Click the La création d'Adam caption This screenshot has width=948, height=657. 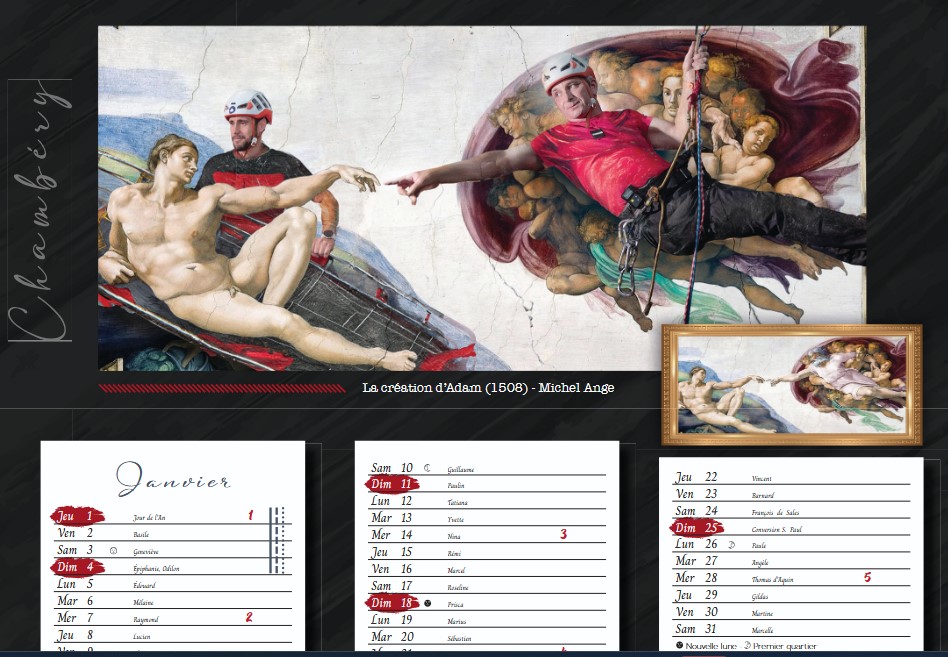tap(488, 387)
